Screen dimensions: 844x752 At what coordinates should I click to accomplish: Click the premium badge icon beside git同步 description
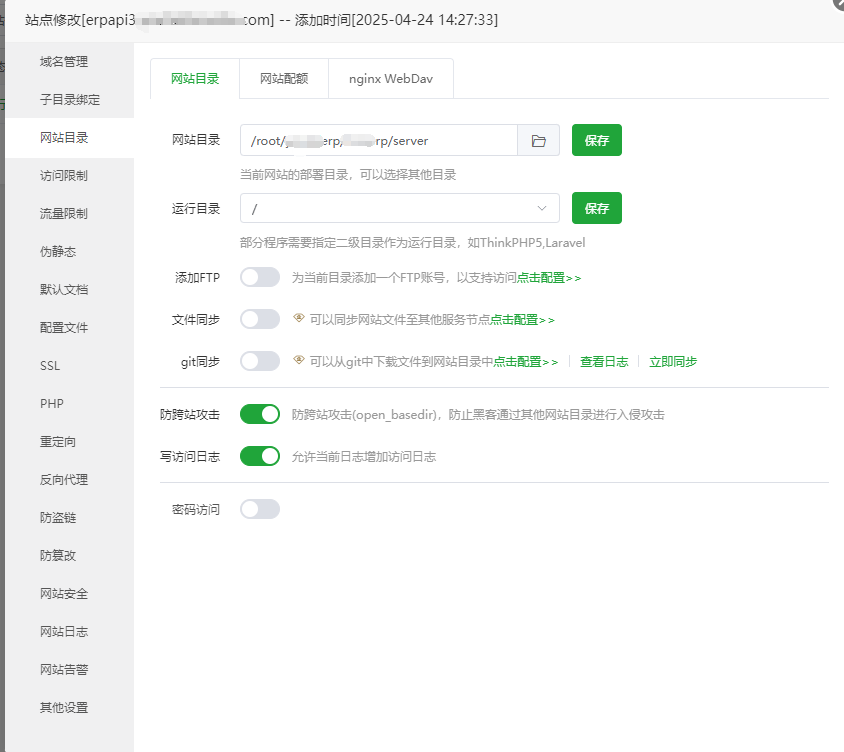pyautogui.click(x=299, y=360)
